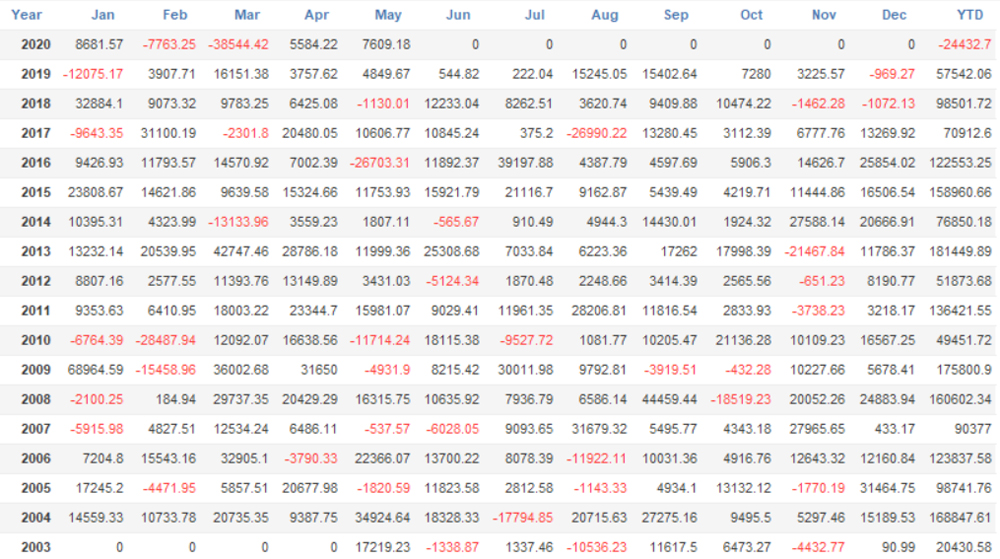Click the 44459.44 September 2008 cell

pyautogui.click(x=669, y=400)
